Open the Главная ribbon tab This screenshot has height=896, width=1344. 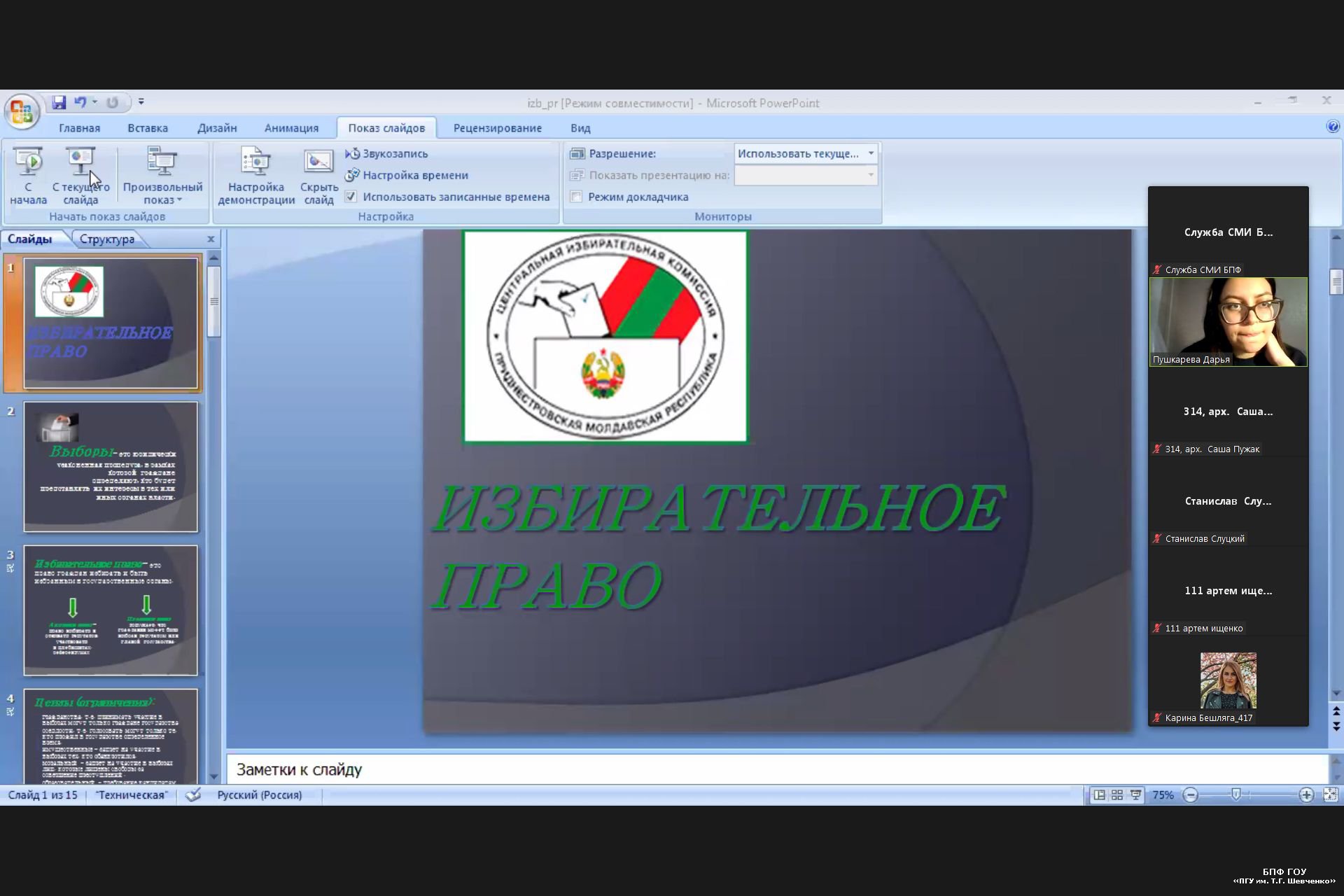(79, 128)
